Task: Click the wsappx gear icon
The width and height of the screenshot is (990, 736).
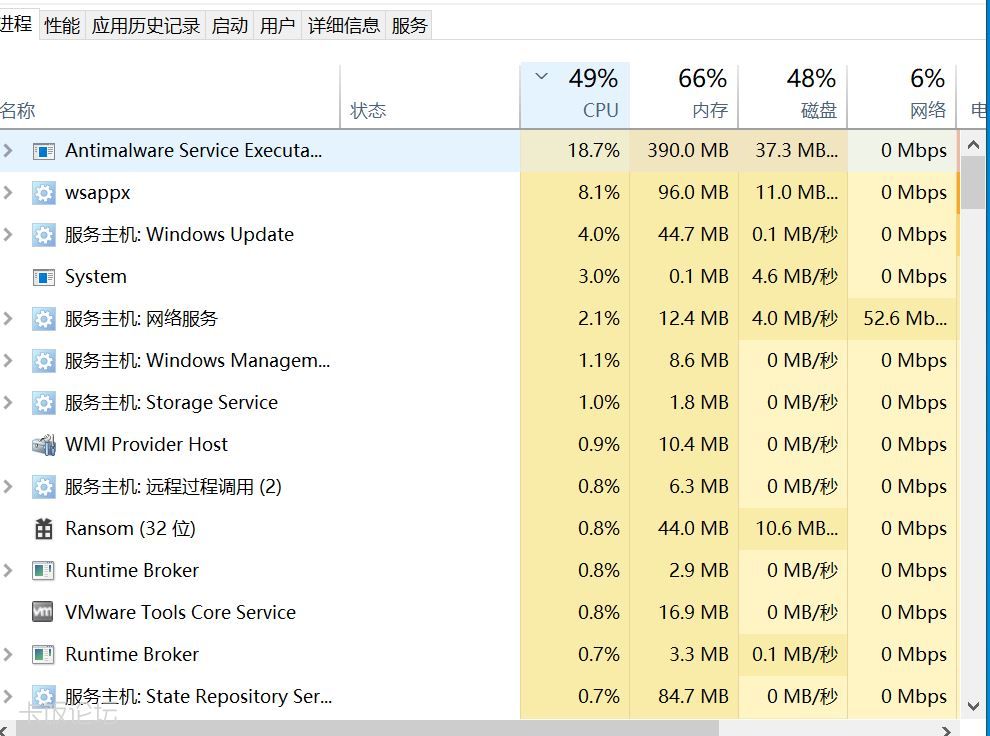Action: click(43, 193)
